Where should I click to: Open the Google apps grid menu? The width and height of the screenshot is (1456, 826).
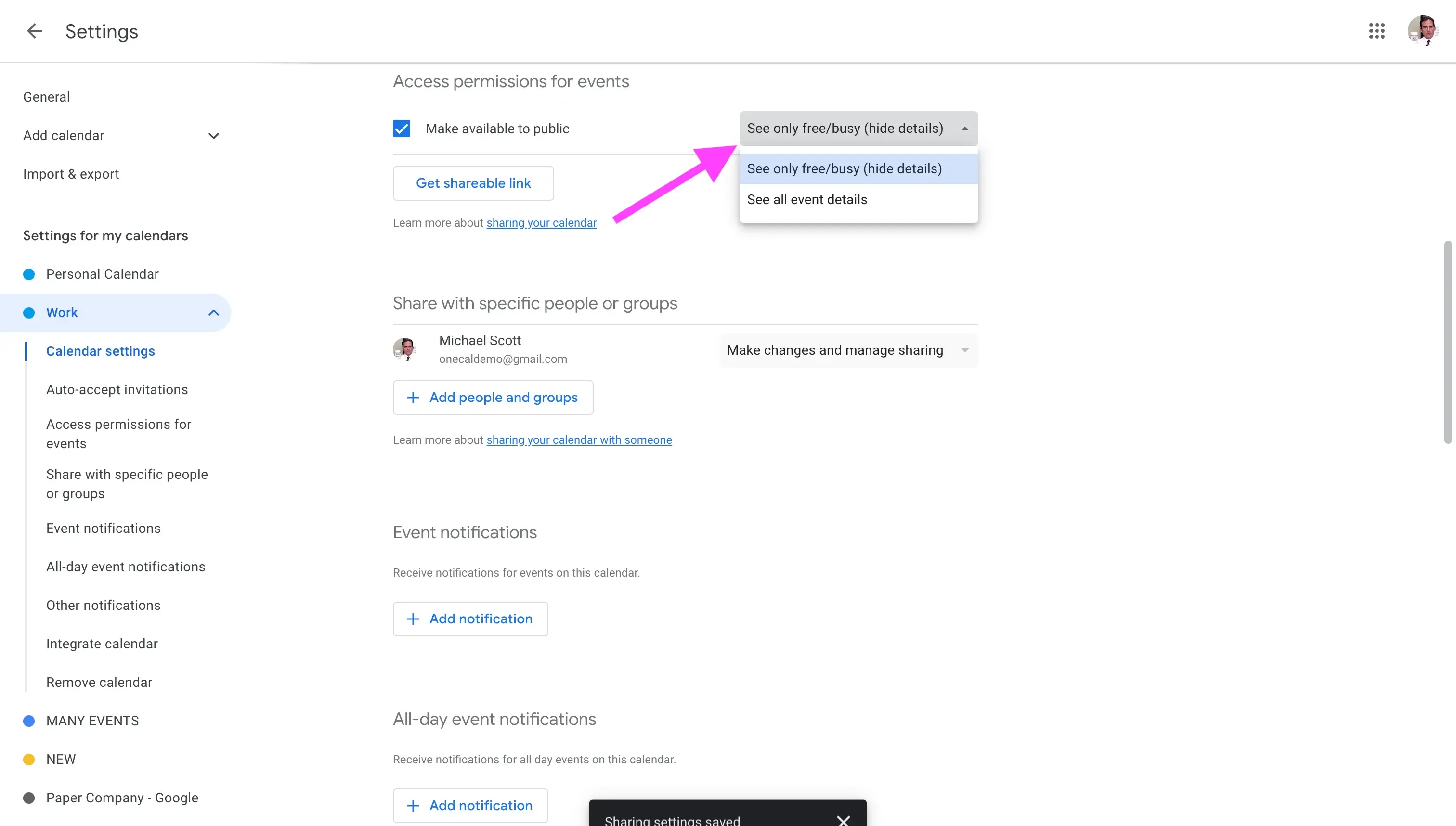[x=1377, y=31]
